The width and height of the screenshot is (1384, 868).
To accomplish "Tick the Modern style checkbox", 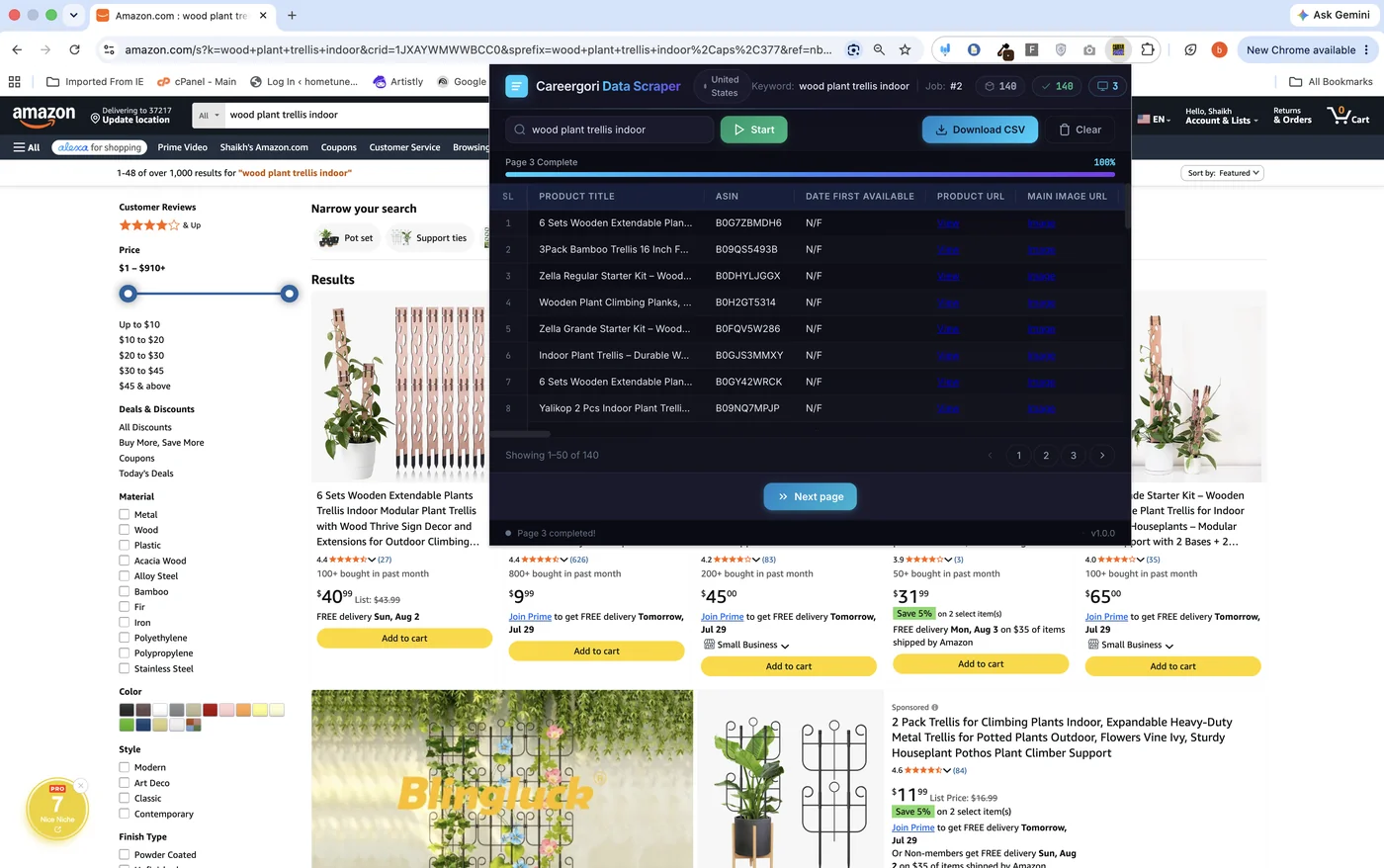I will (125, 767).
